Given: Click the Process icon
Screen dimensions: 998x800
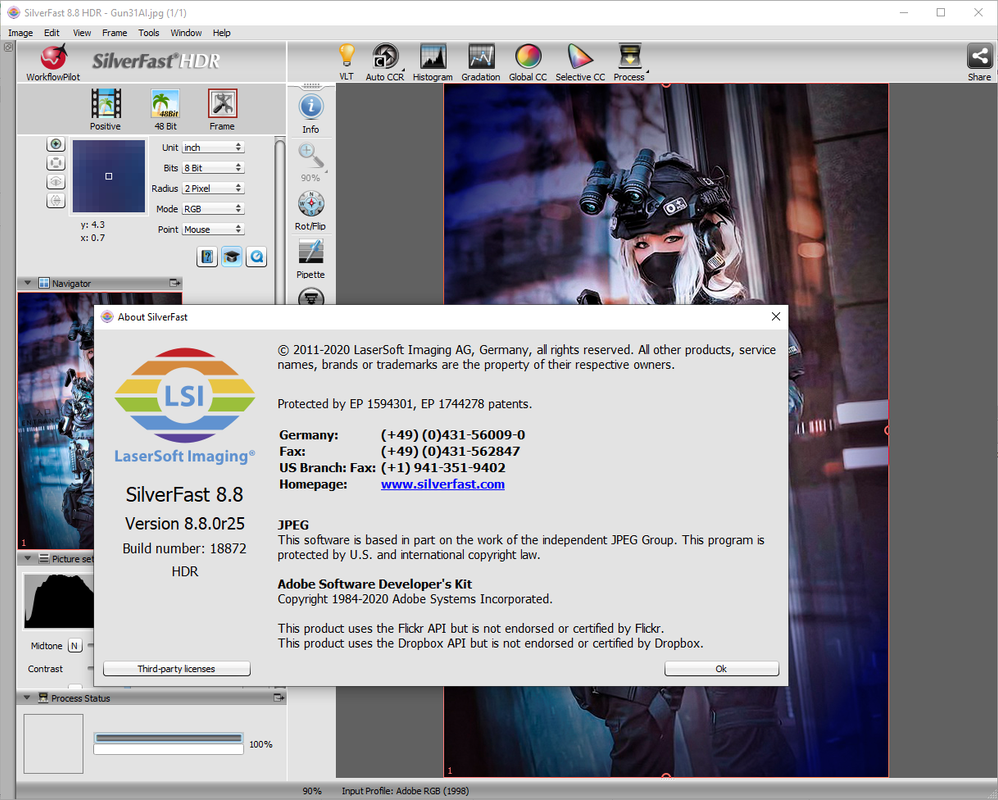Looking at the screenshot, I should tap(629, 61).
